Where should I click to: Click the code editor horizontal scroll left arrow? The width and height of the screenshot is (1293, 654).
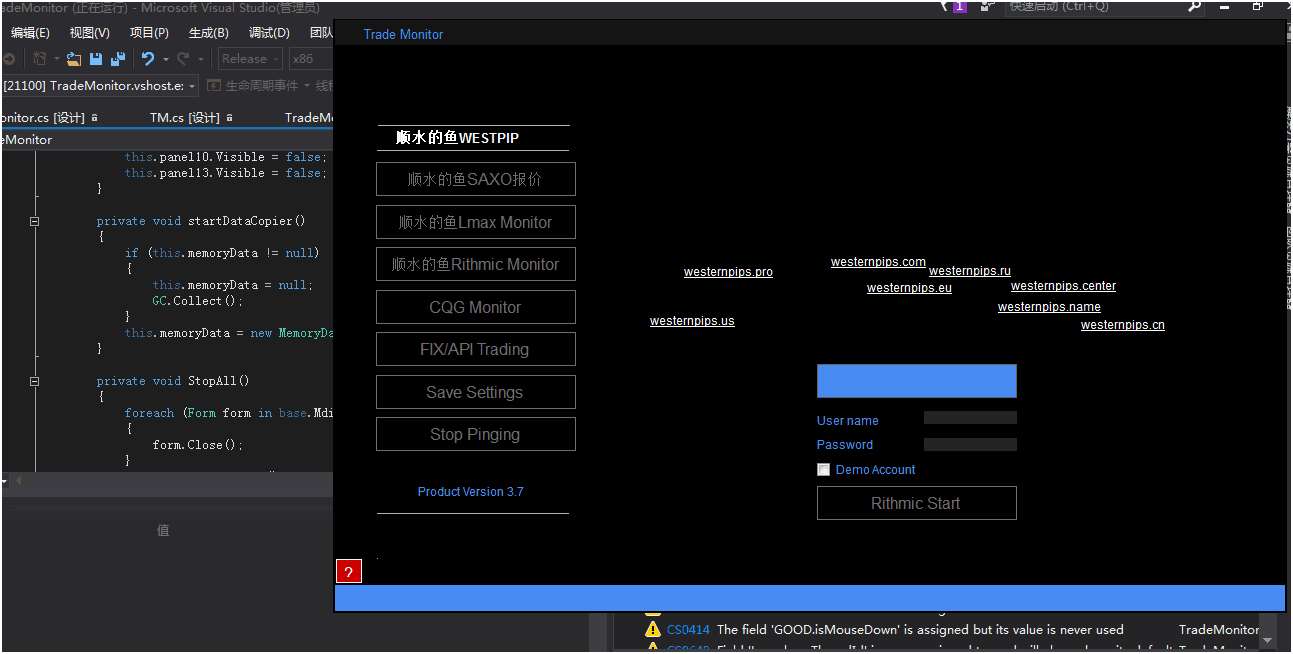(x=17, y=481)
